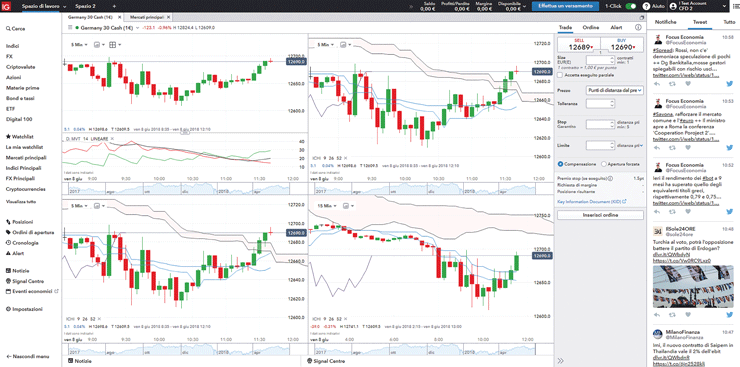Open Punti di distanza dal prezzo dropdown

[x=614, y=90]
